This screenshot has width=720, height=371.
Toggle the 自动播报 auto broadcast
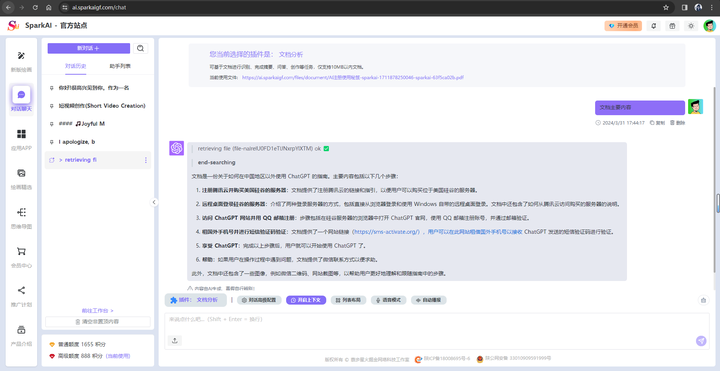click(428, 300)
